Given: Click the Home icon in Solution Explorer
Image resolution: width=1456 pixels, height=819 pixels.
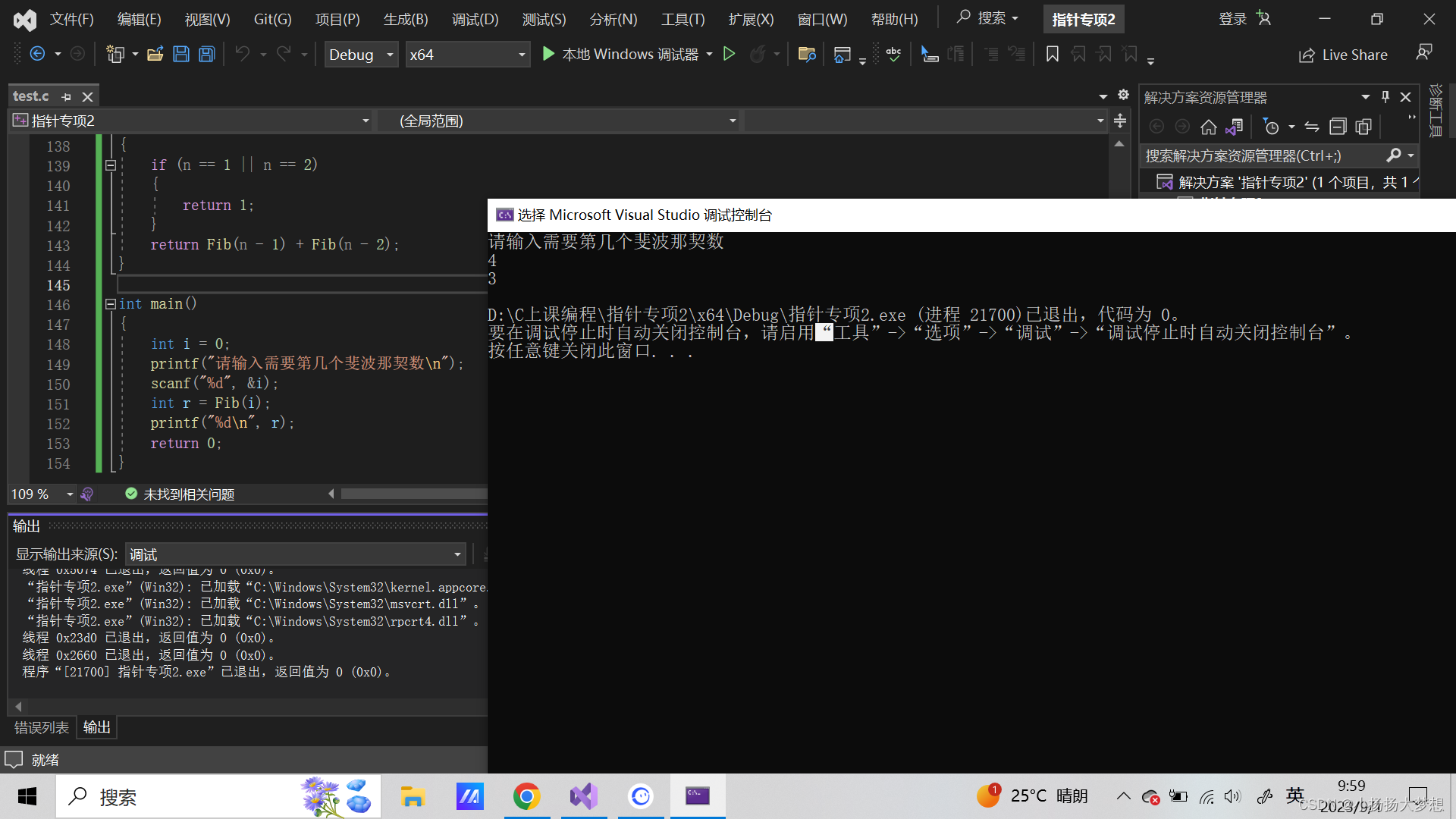Looking at the screenshot, I should [1209, 127].
